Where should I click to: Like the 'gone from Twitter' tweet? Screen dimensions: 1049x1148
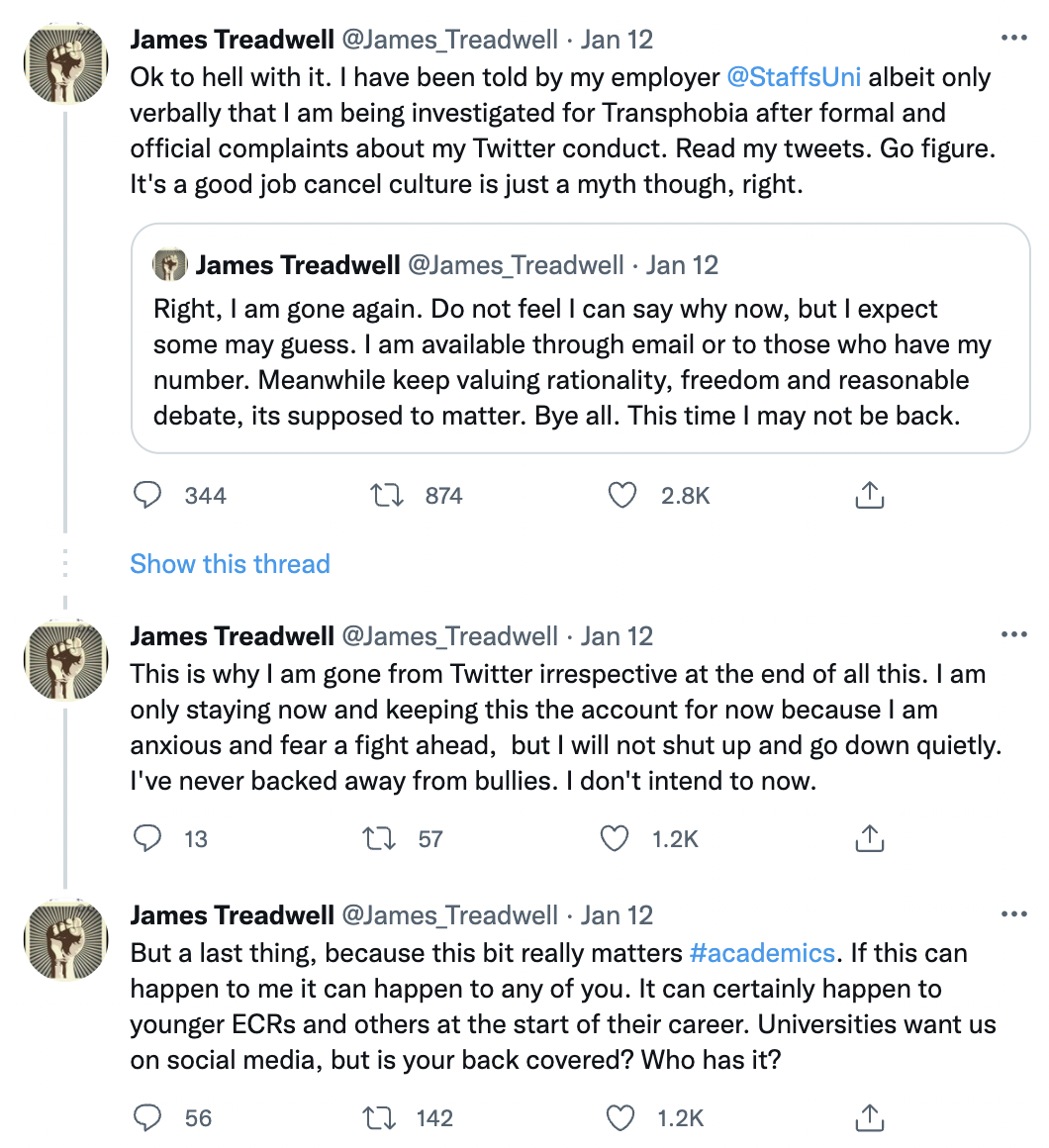click(x=615, y=838)
